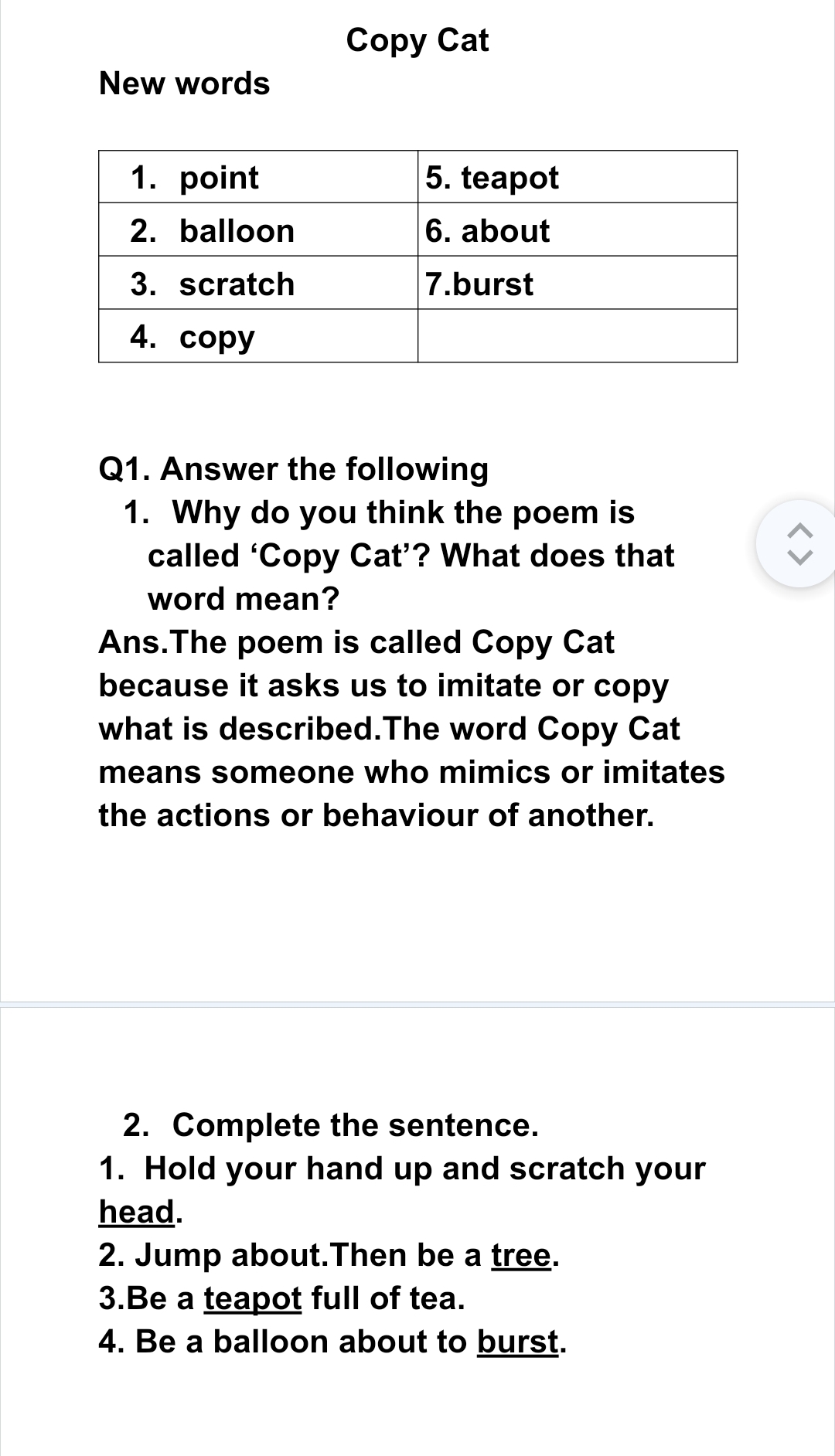
Task: Click '2. Complete the sentence.' heading
Action: point(331,1125)
